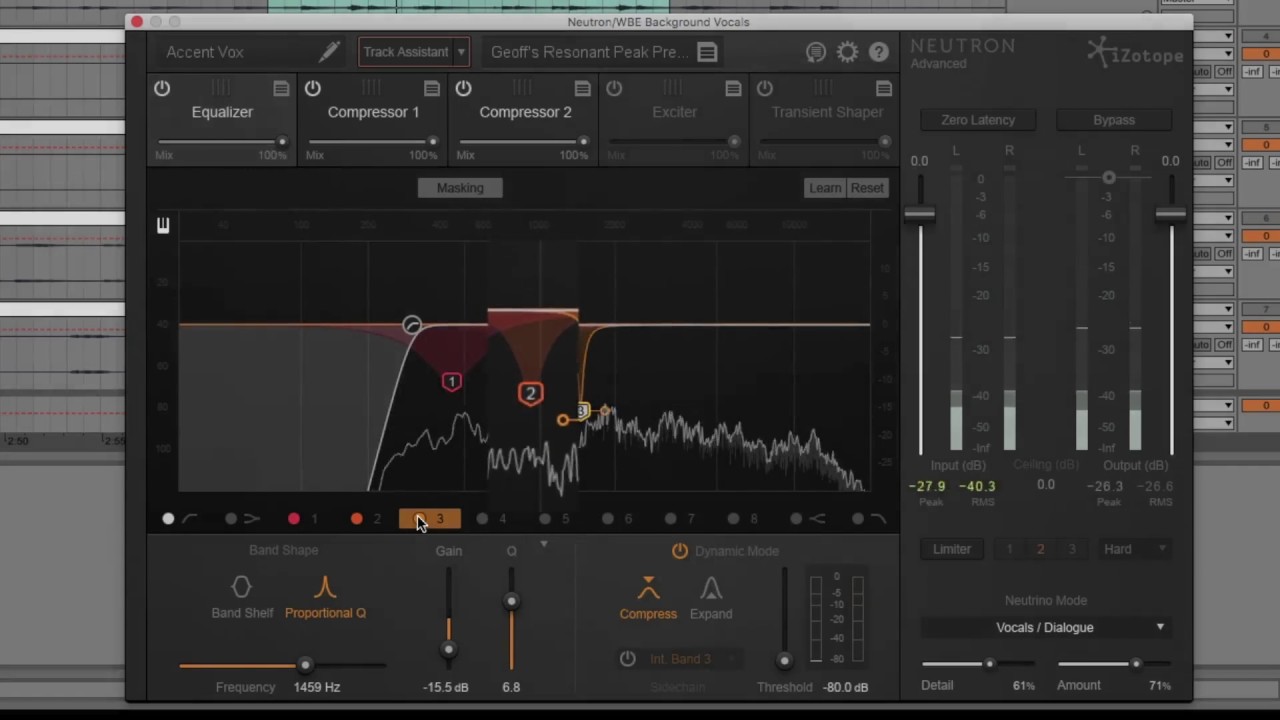Click the Masking button
The width and height of the screenshot is (1280, 720).
click(460, 188)
